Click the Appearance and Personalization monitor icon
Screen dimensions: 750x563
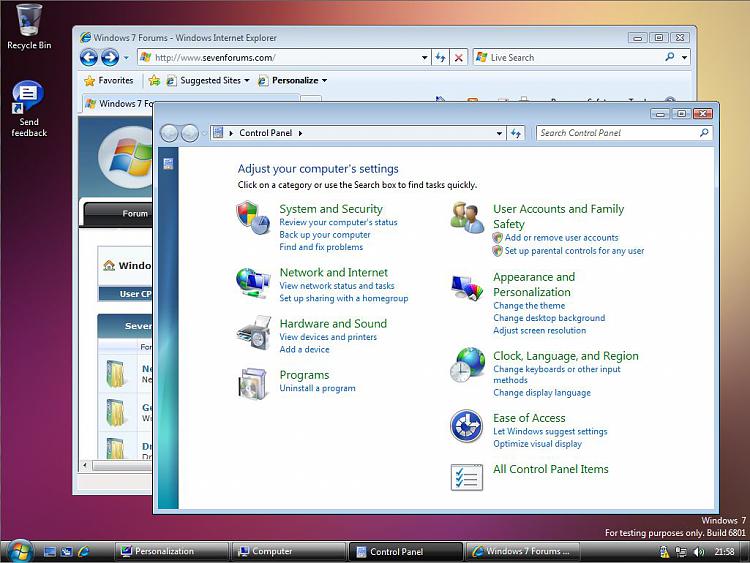point(467,287)
